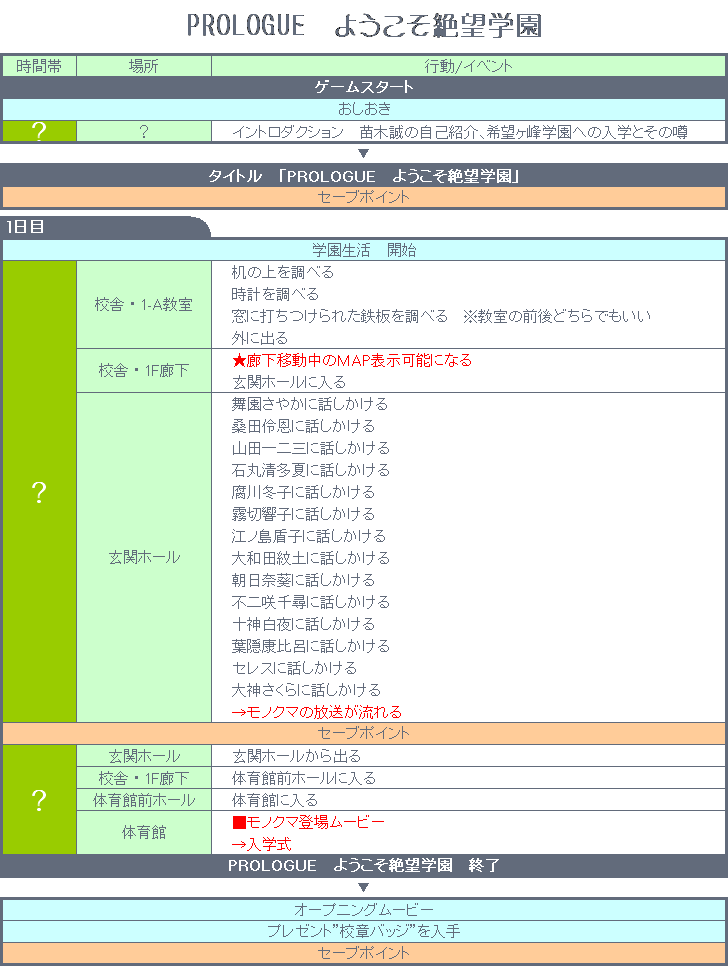Click the オープニングムービー row
The image size is (728, 971).
[364, 910]
